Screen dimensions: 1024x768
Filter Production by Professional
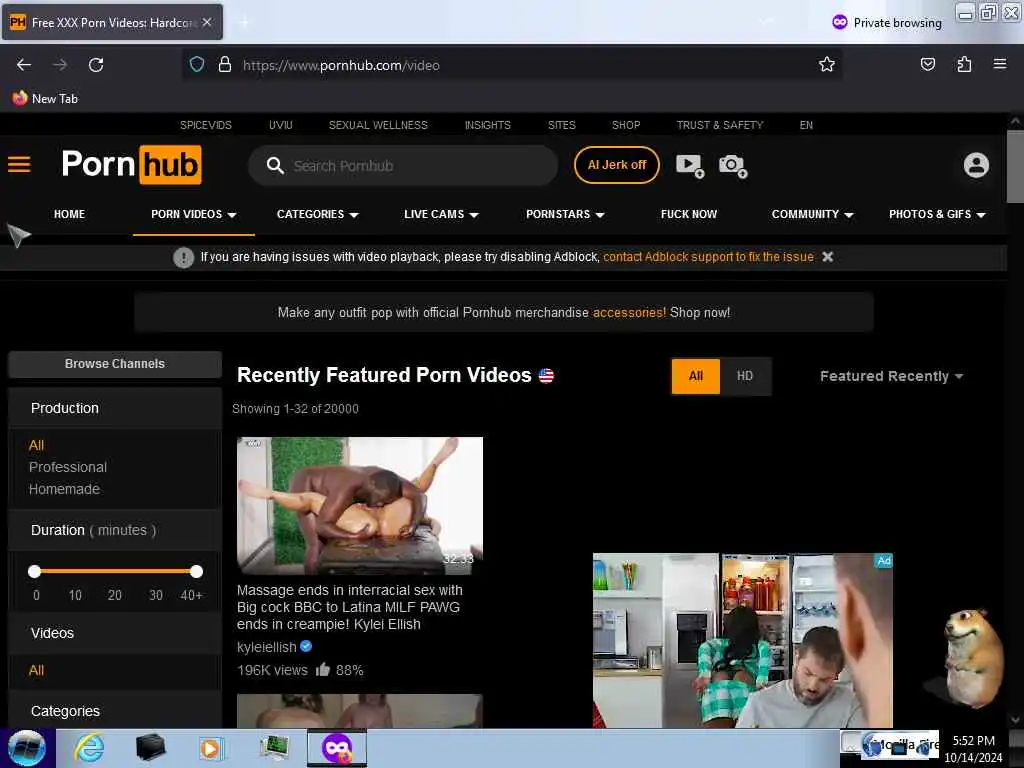[x=68, y=467]
